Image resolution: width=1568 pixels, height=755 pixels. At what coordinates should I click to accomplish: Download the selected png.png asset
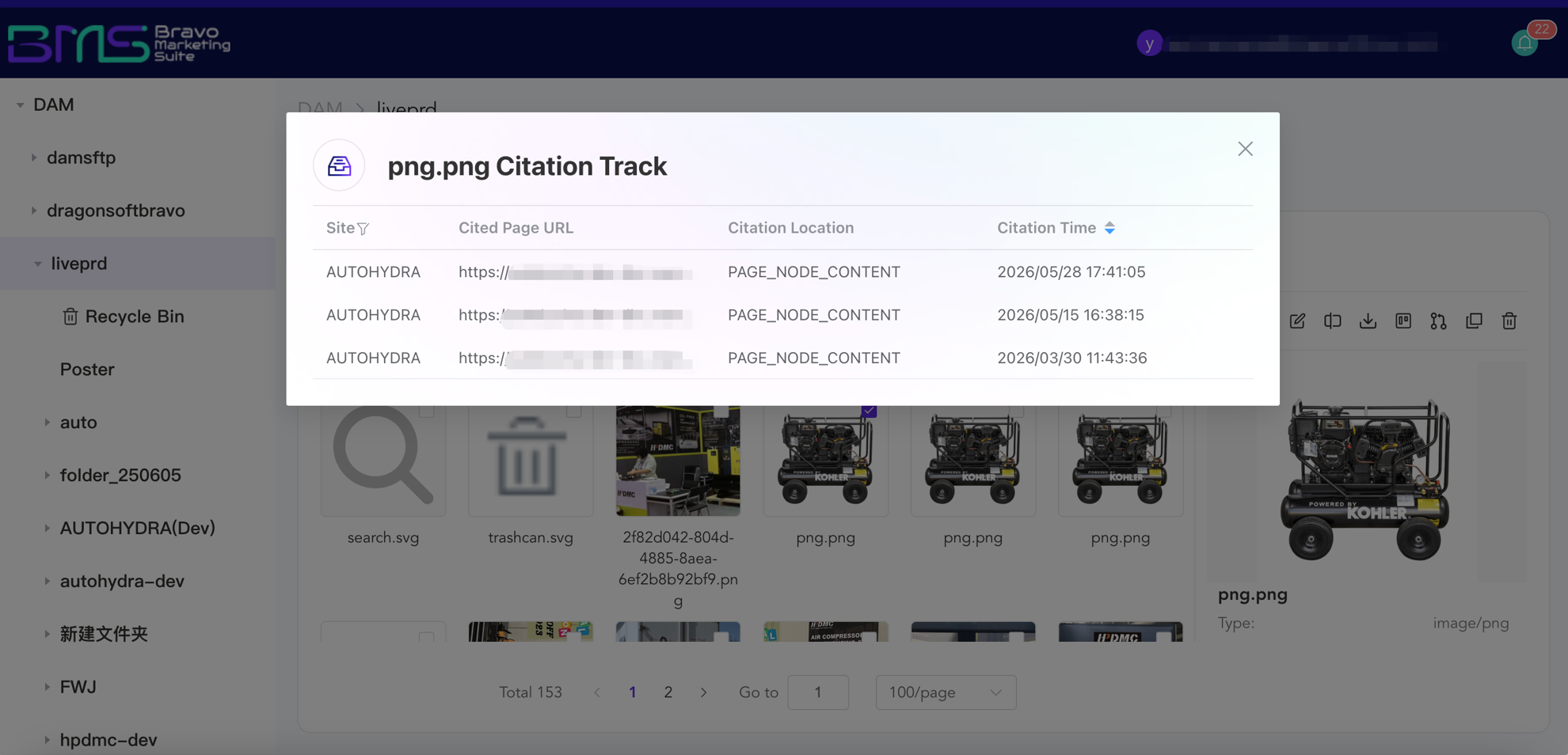(1368, 321)
